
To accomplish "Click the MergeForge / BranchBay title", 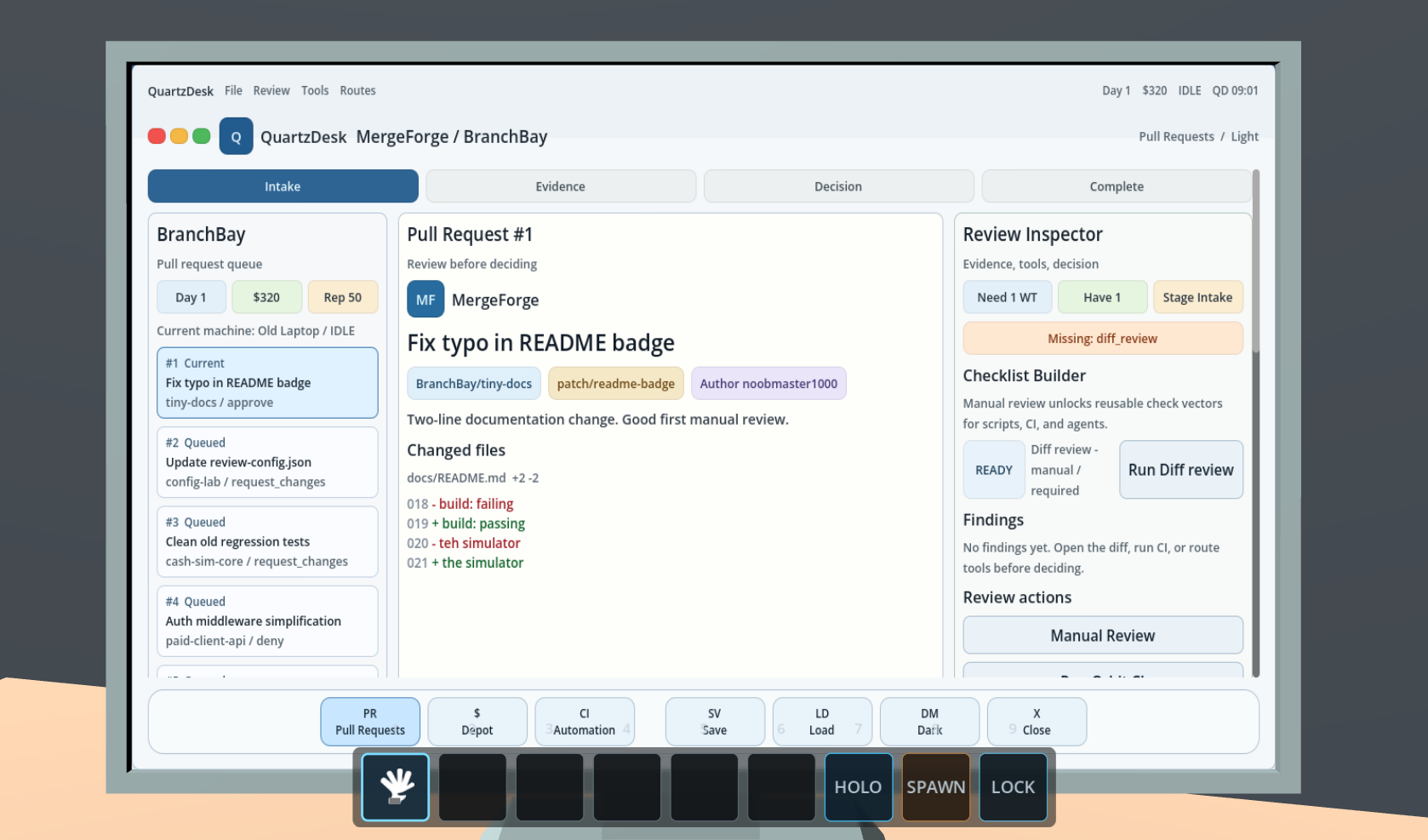I will point(452,136).
